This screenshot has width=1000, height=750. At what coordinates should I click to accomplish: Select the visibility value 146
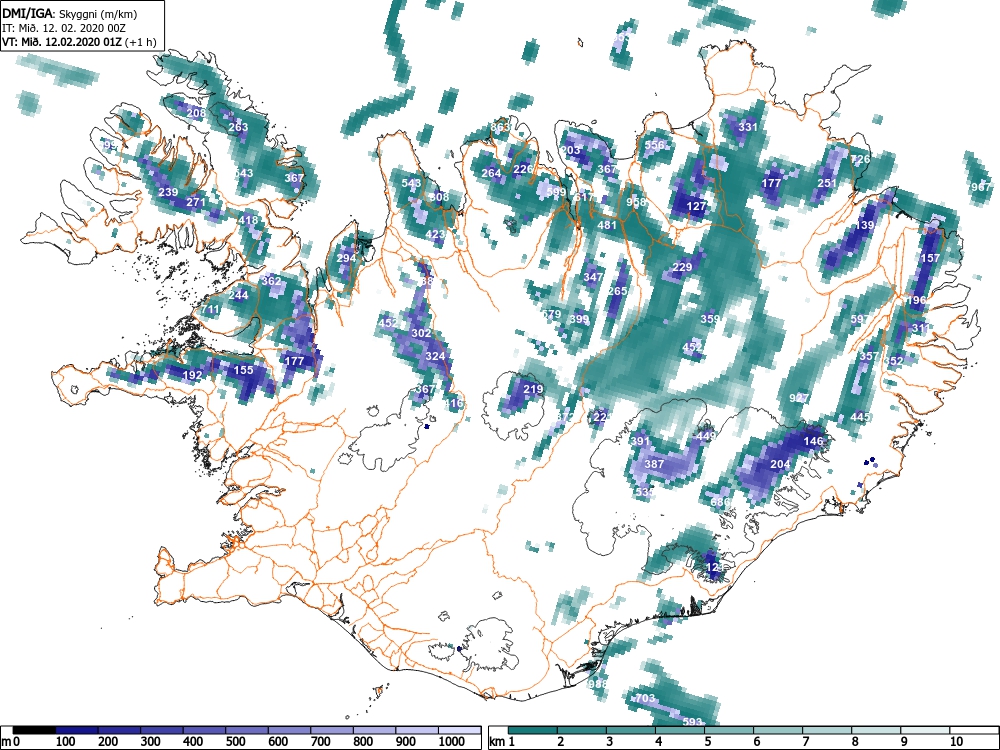click(x=813, y=441)
